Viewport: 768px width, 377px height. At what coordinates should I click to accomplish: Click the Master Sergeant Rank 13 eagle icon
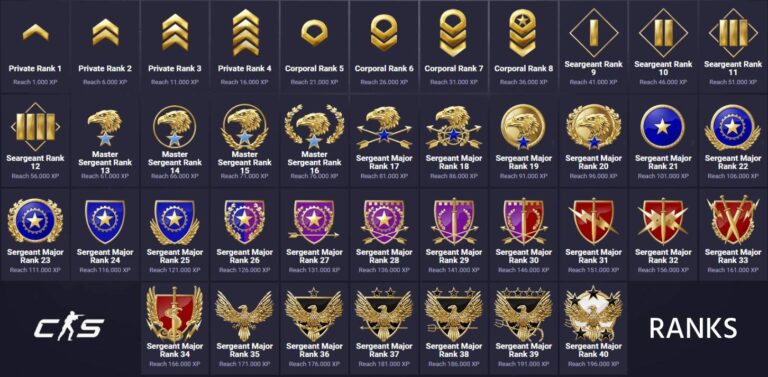point(105,127)
